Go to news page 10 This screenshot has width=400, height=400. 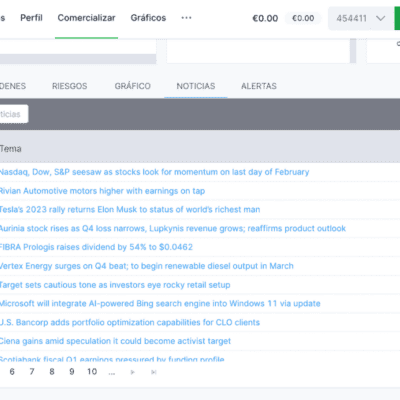point(92,372)
